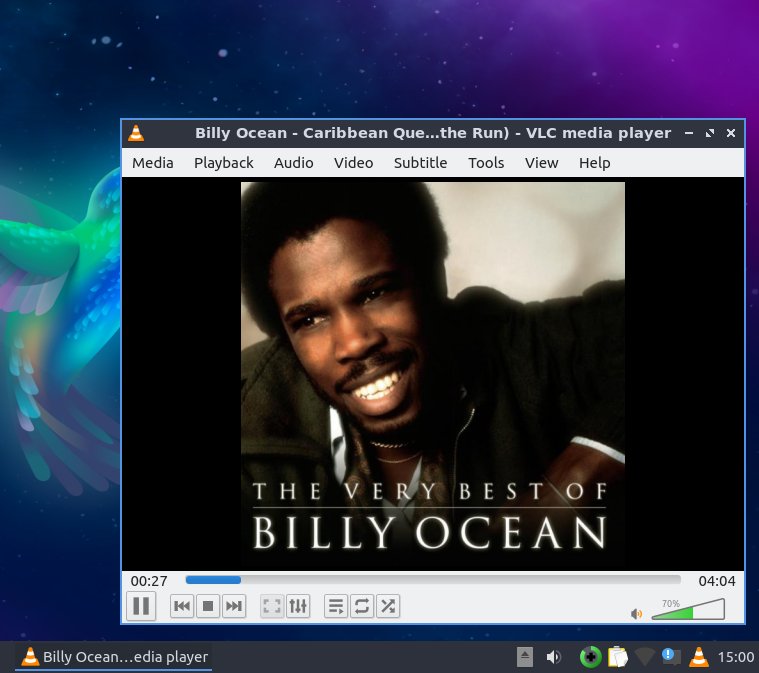This screenshot has height=673, width=759.
Task: Open the Media menu
Action: coord(152,163)
